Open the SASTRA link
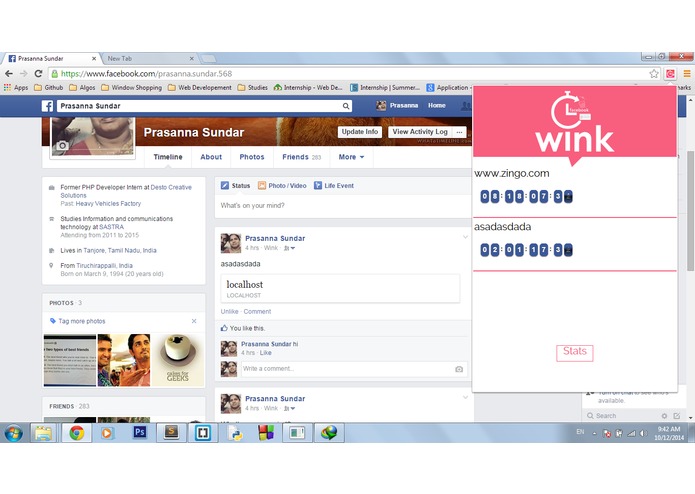The height and width of the screenshot is (494, 695). click(x=111, y=227)
